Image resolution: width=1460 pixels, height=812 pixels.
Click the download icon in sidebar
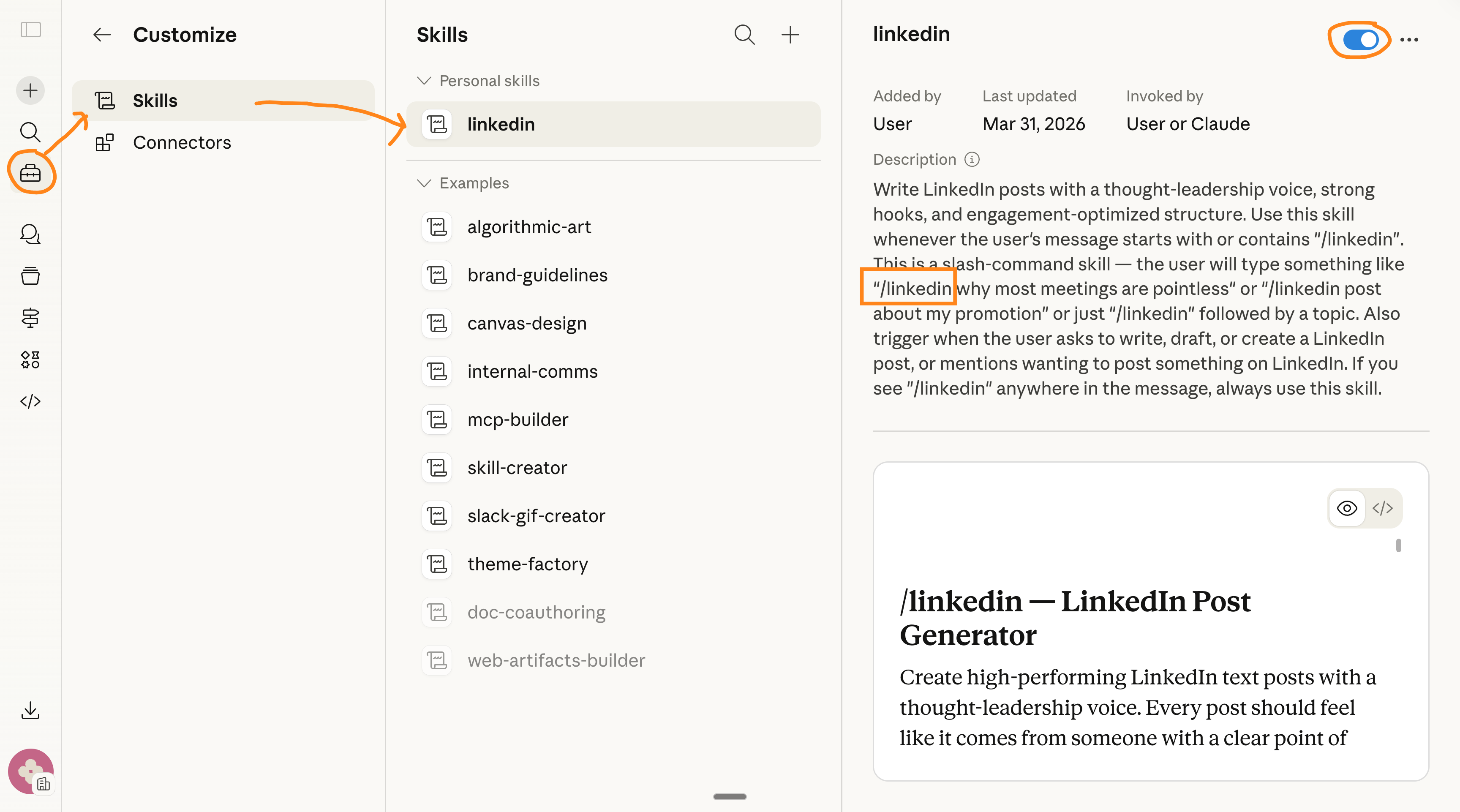click(x=30, y=711)
